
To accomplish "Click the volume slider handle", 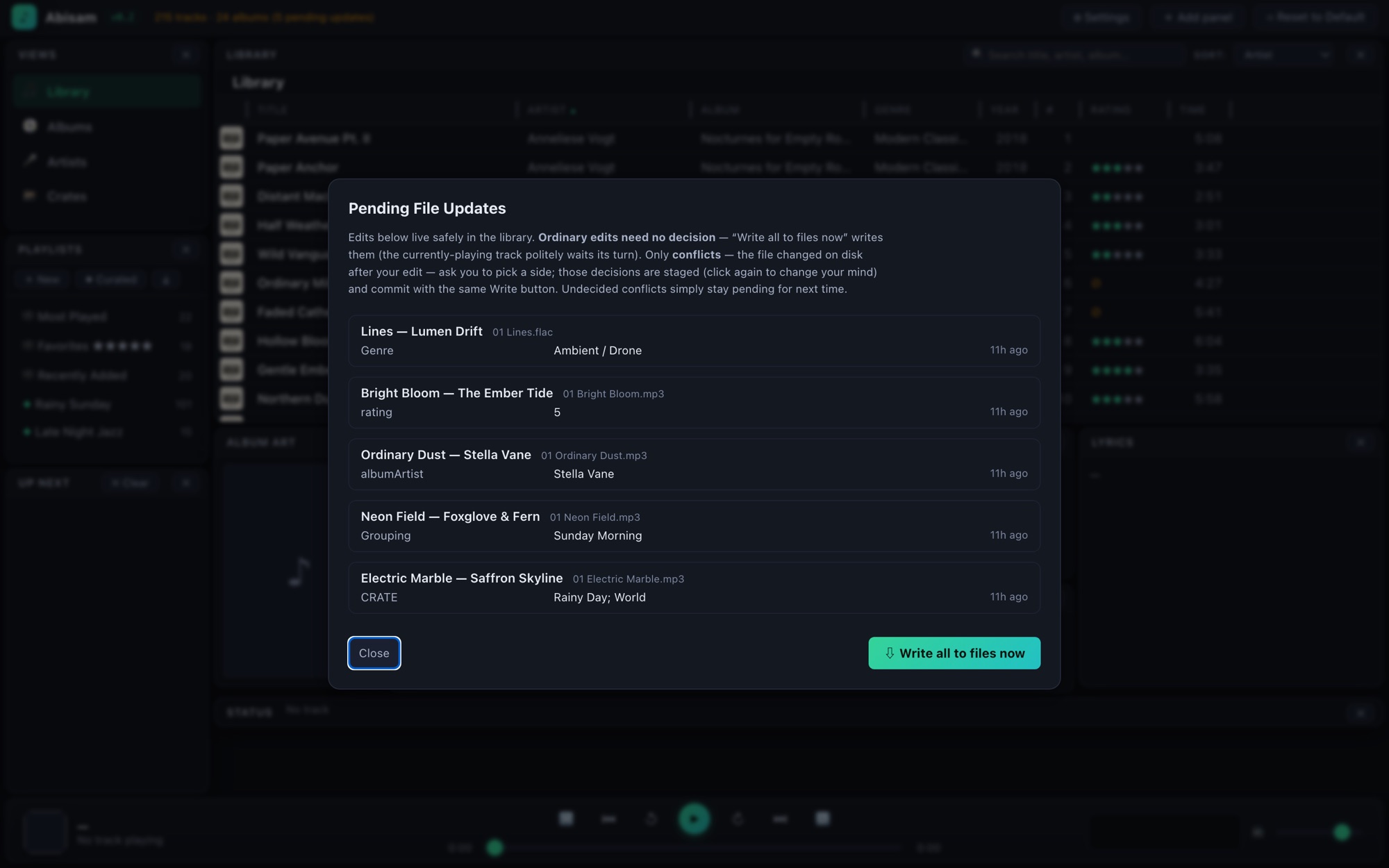I will pyautogui.click(x=1342, y=832).
